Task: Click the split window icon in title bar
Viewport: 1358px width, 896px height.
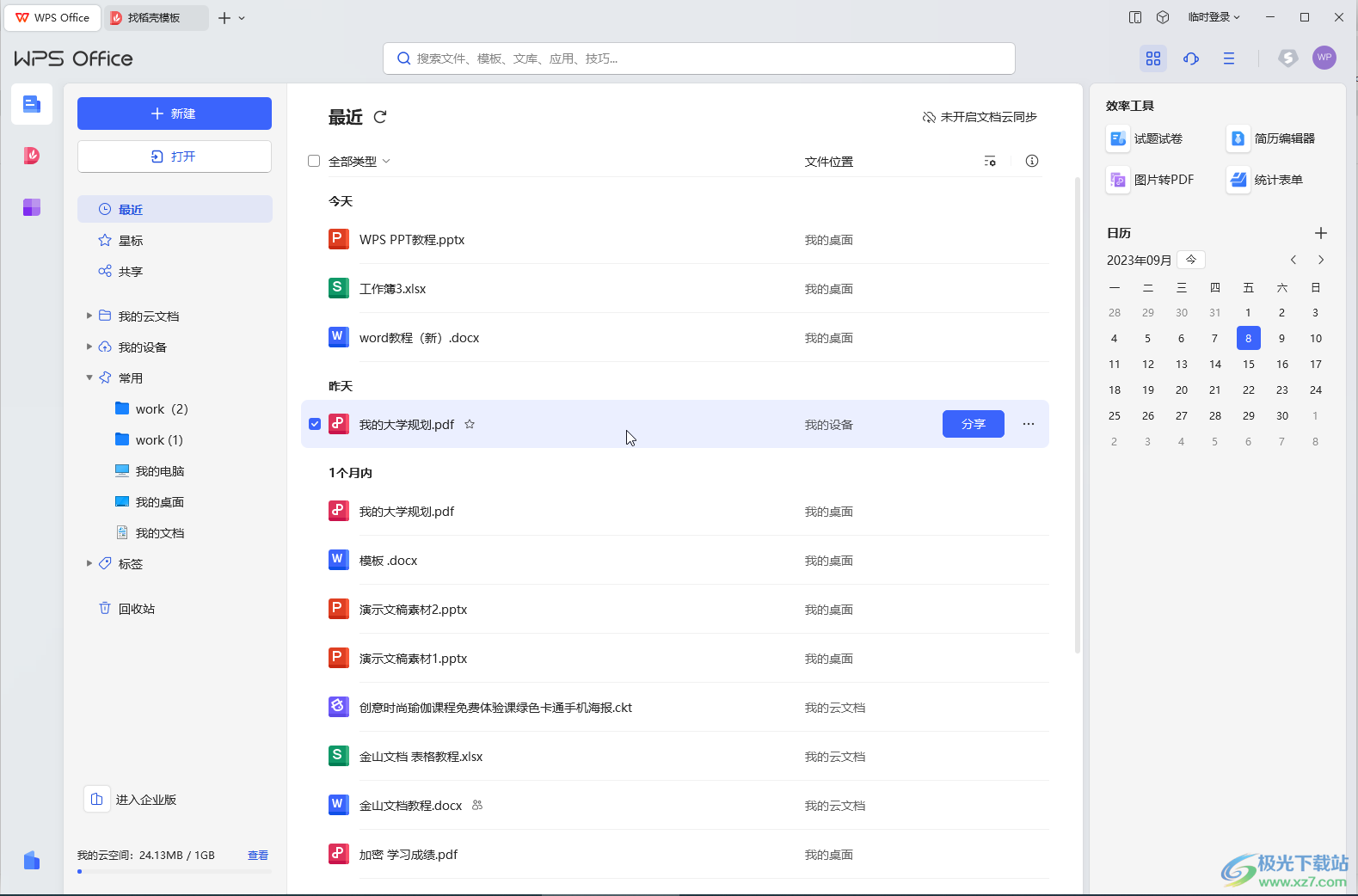Action: pos(1135,17)
